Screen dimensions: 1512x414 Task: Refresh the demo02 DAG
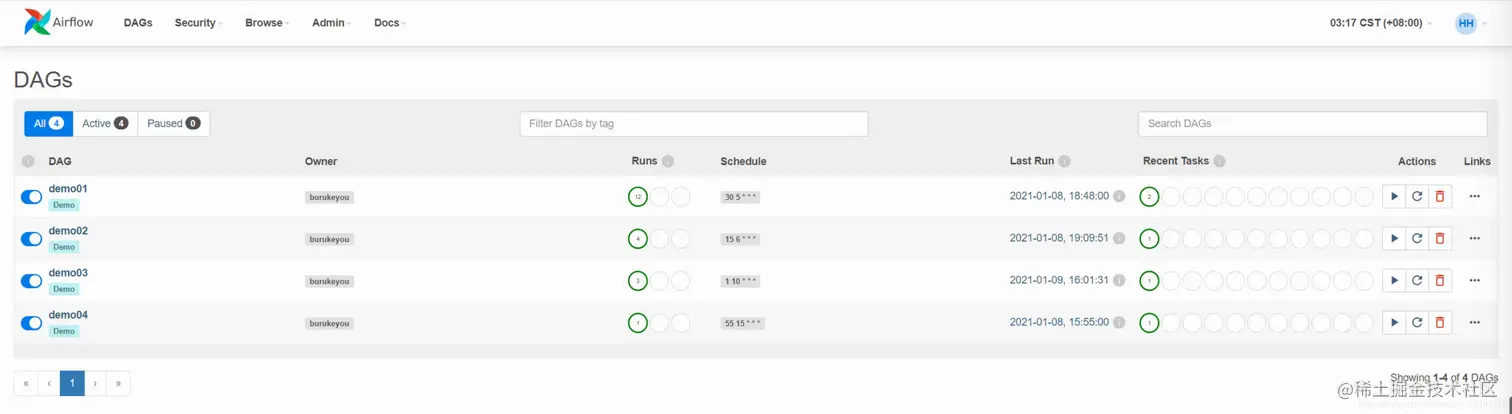(x=1417, y=238)
